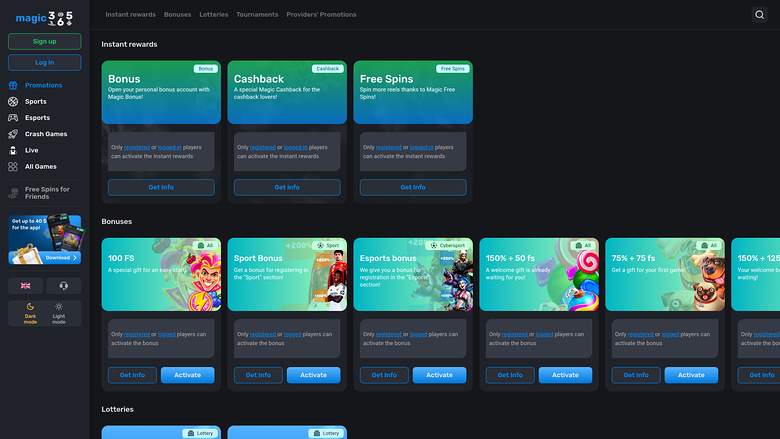
Task: Get Info on 75% + 75 fs
Action: [636, 375]
